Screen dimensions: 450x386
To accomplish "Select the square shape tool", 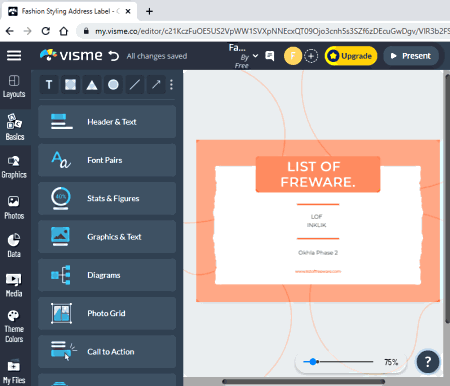I will [x=70, y=85].
